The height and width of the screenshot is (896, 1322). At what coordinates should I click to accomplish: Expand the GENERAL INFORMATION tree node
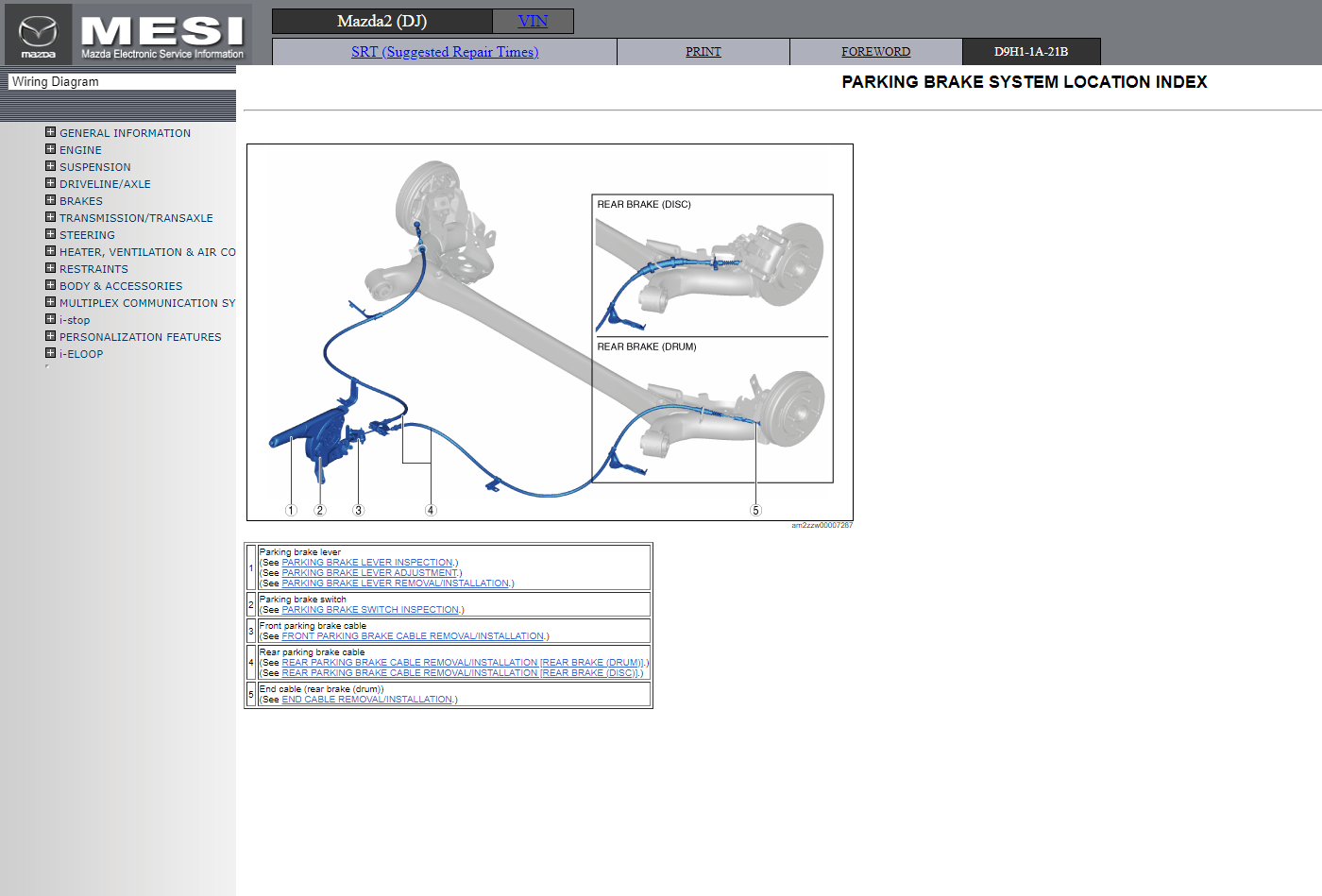coord(51,132)
